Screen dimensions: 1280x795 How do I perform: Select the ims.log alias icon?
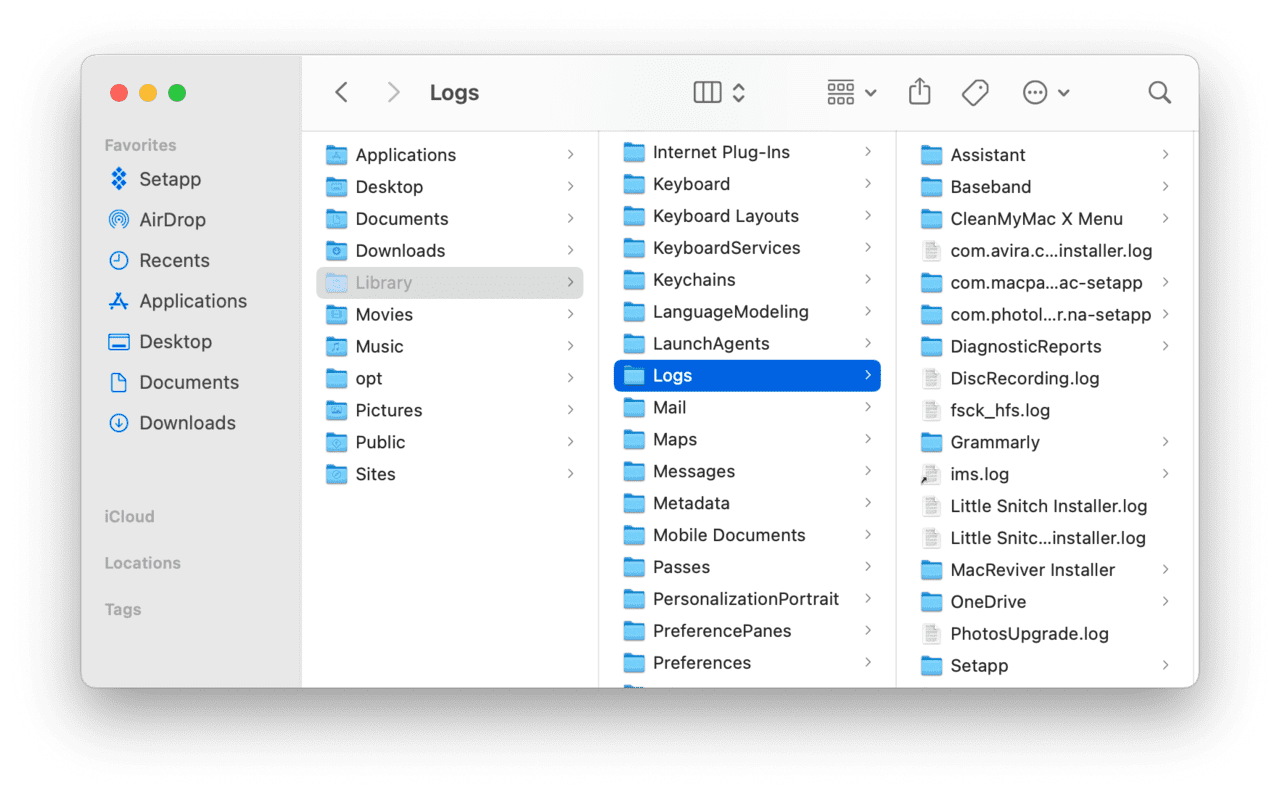pos(932,475)
